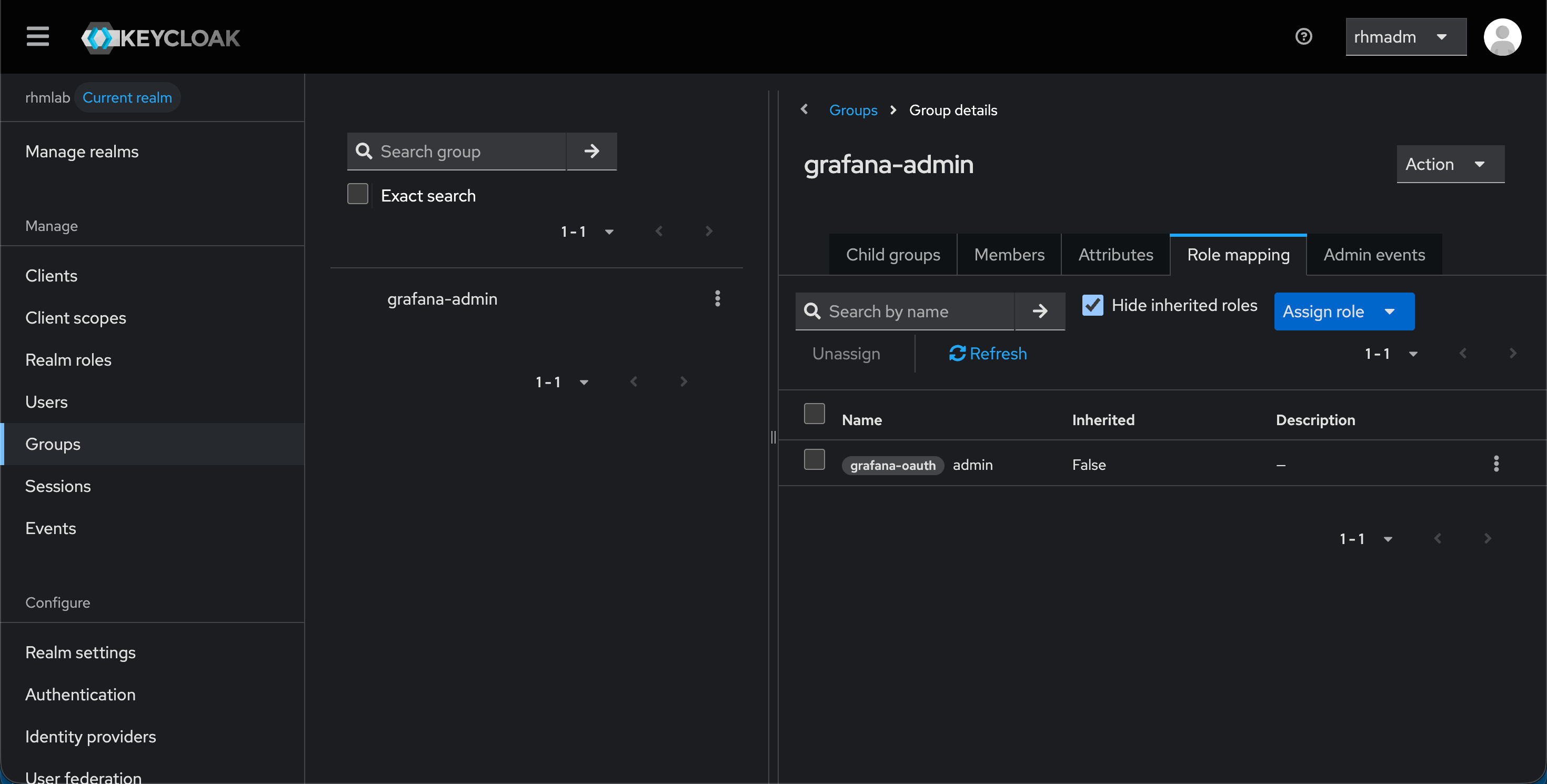Image resolution: width=1547 pixels, height=784 pixels.
Task: Enable Exact search
Action: click(x=358, y=193)
